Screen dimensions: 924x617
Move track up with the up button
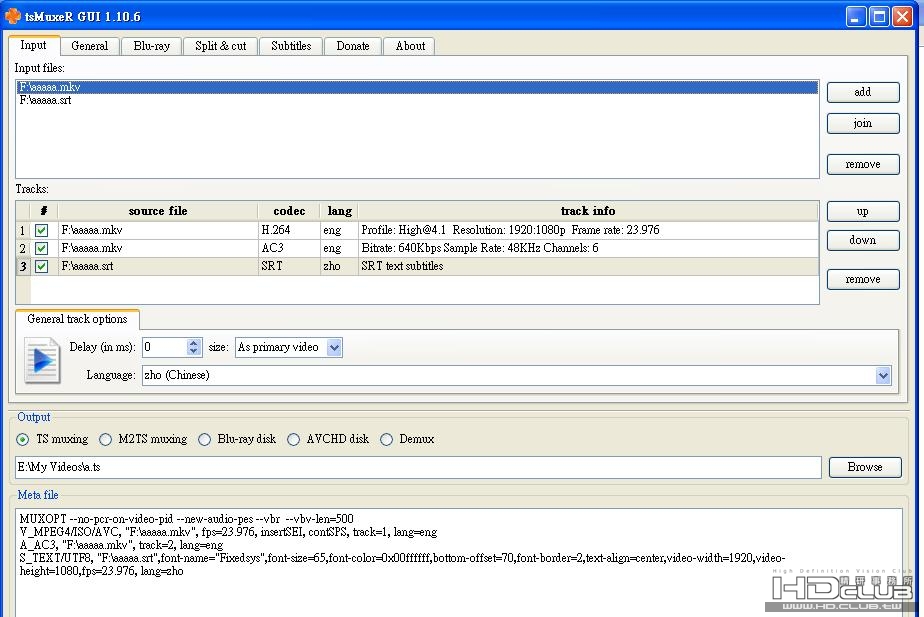(863, 212)
